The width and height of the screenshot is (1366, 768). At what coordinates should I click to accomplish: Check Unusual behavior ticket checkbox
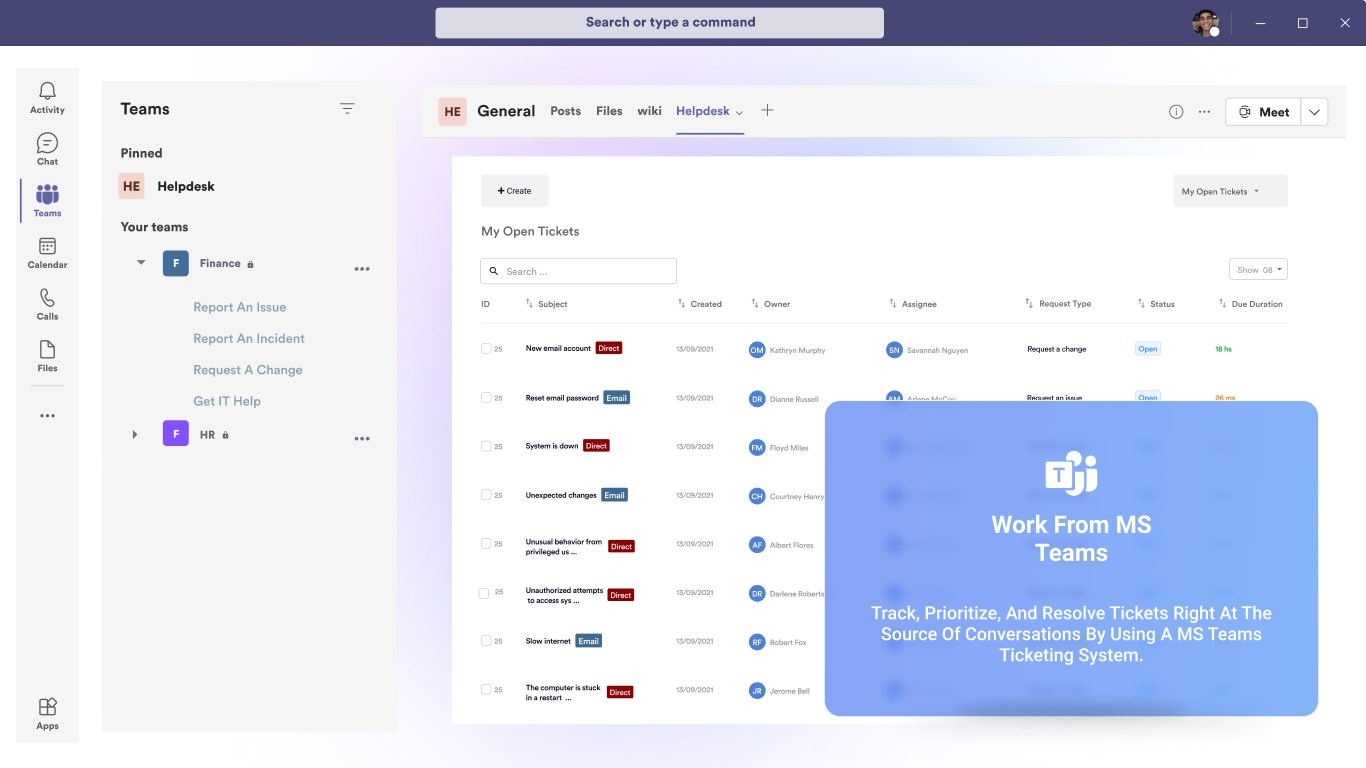click(486, 544)
